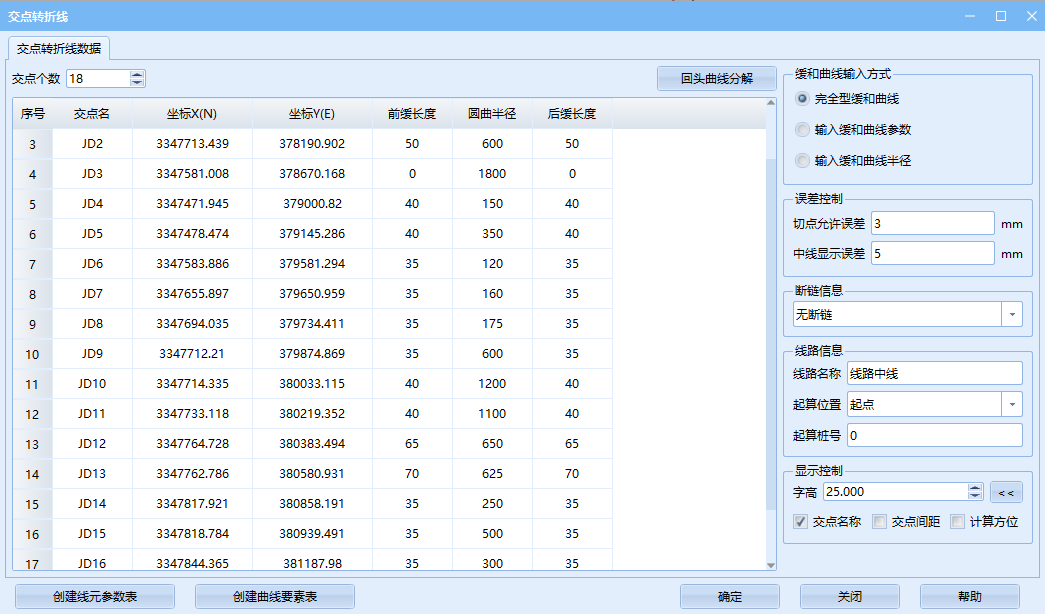This screenshot has height=614, width=1045.
Task: Select the 输入缓和曲线参数 radio option
Action: pyautogui.click(x=802, y=129)
